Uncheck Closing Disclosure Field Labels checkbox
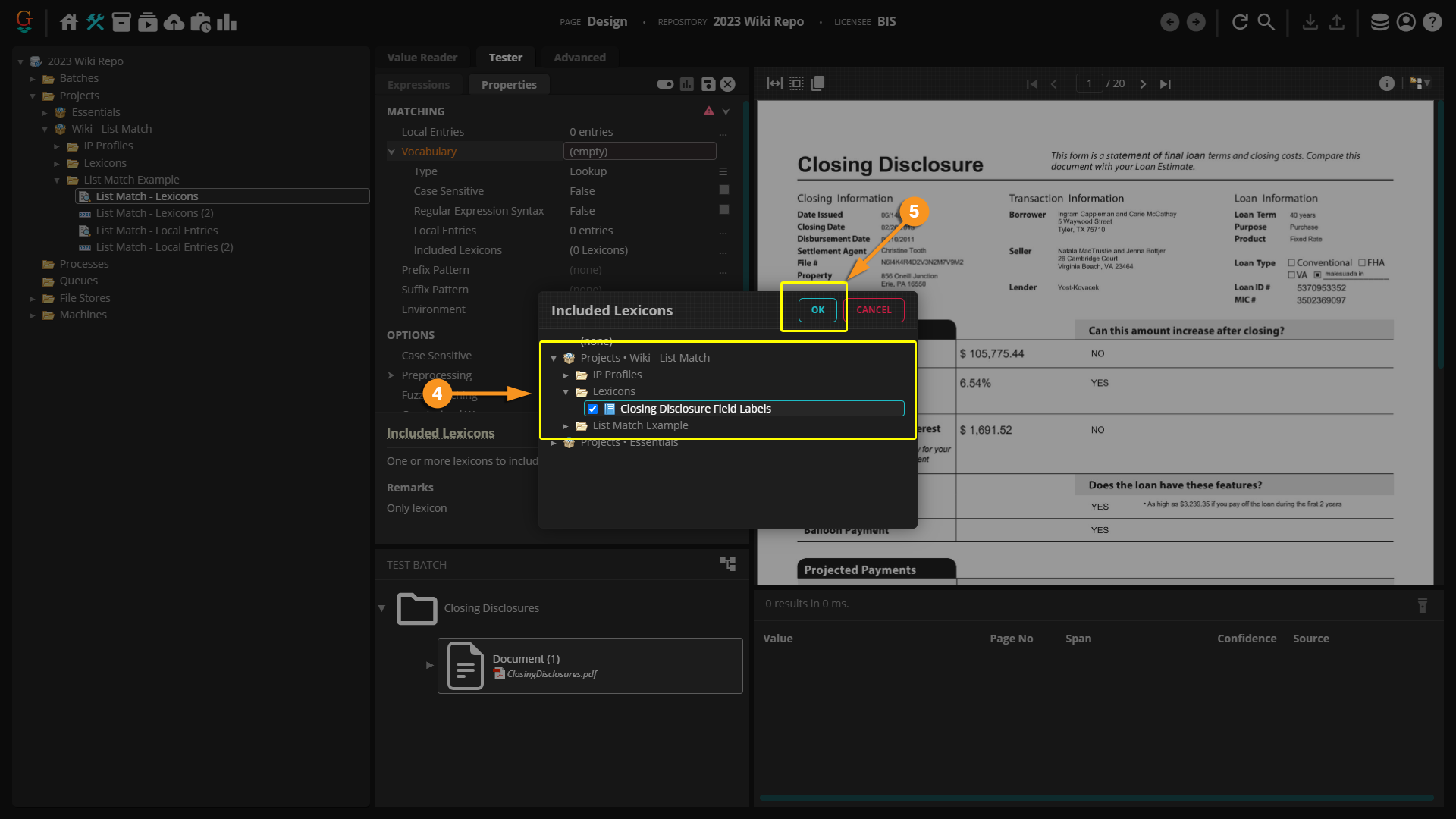 point(592,409)
